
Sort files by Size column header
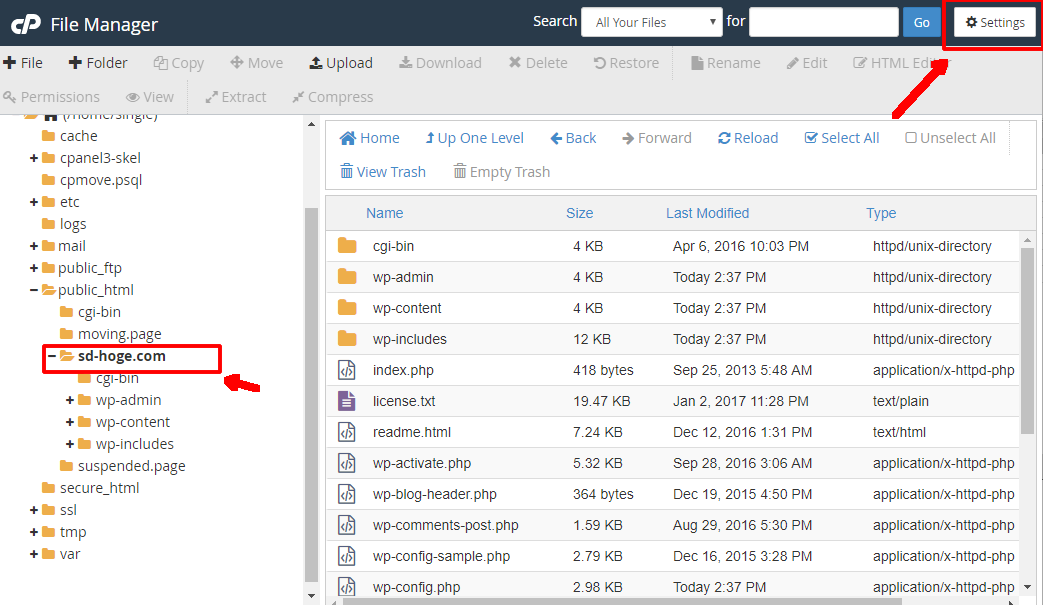pyautogui.click(x=579, y=213)
